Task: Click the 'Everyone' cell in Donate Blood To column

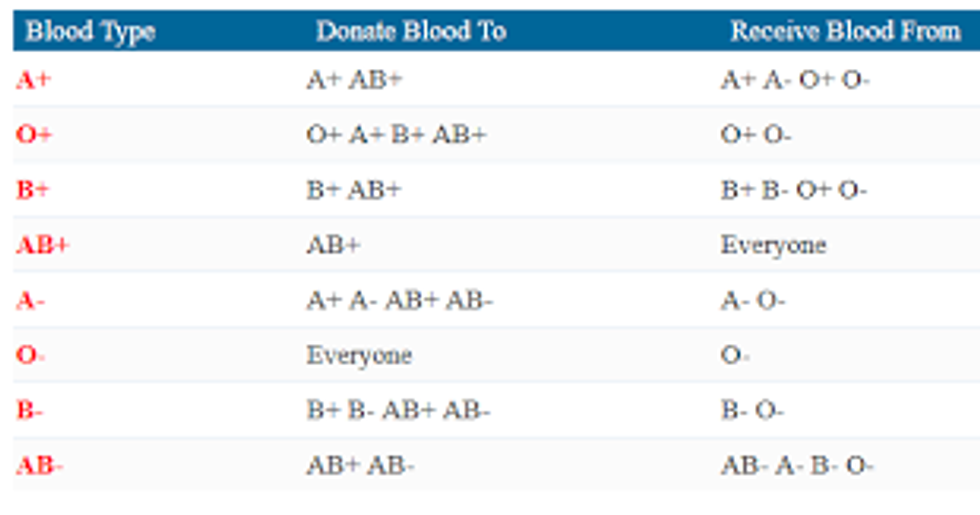Action: pos(359,355)
